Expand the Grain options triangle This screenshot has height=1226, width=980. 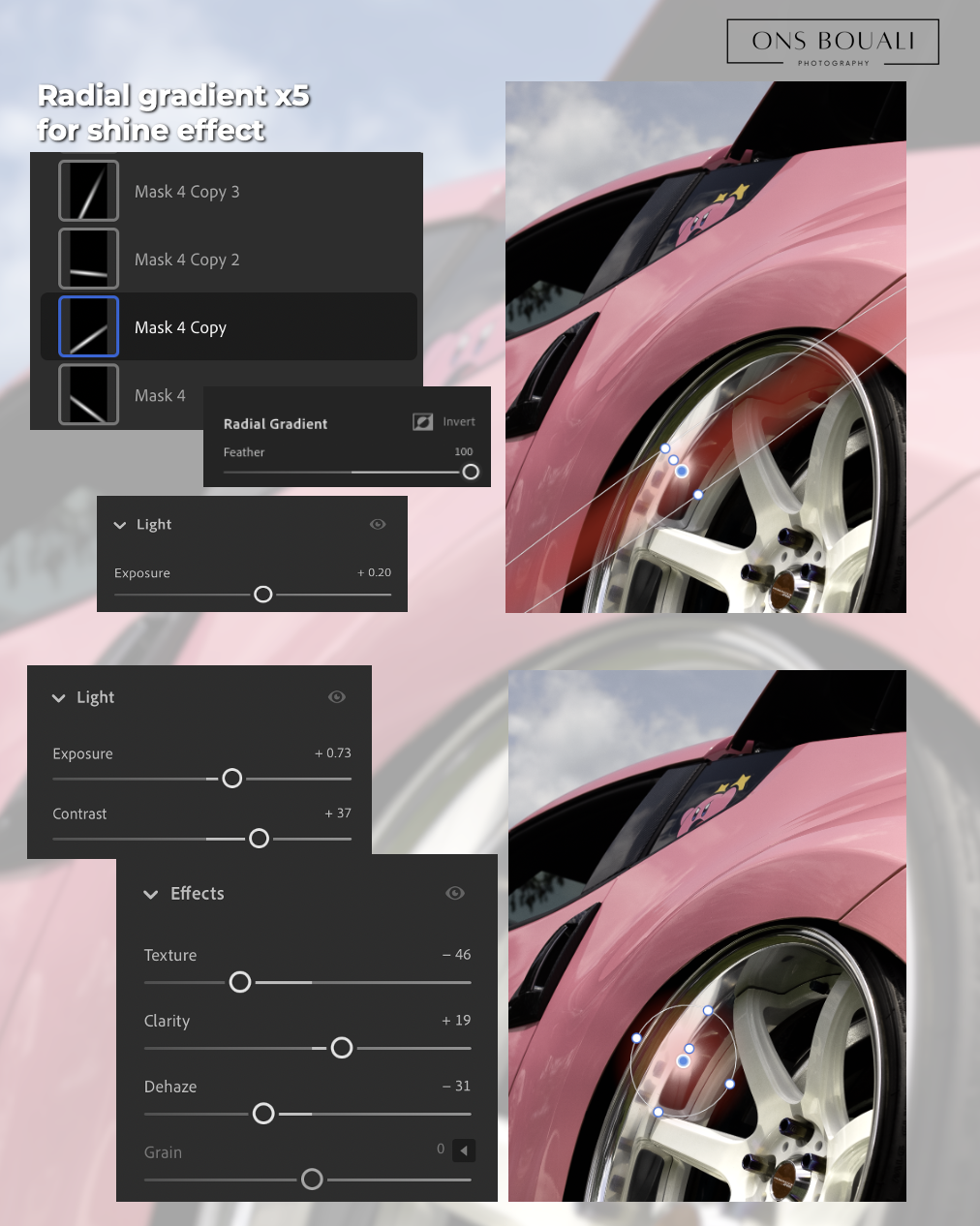pyautogui.click(x=464, y=1150)
